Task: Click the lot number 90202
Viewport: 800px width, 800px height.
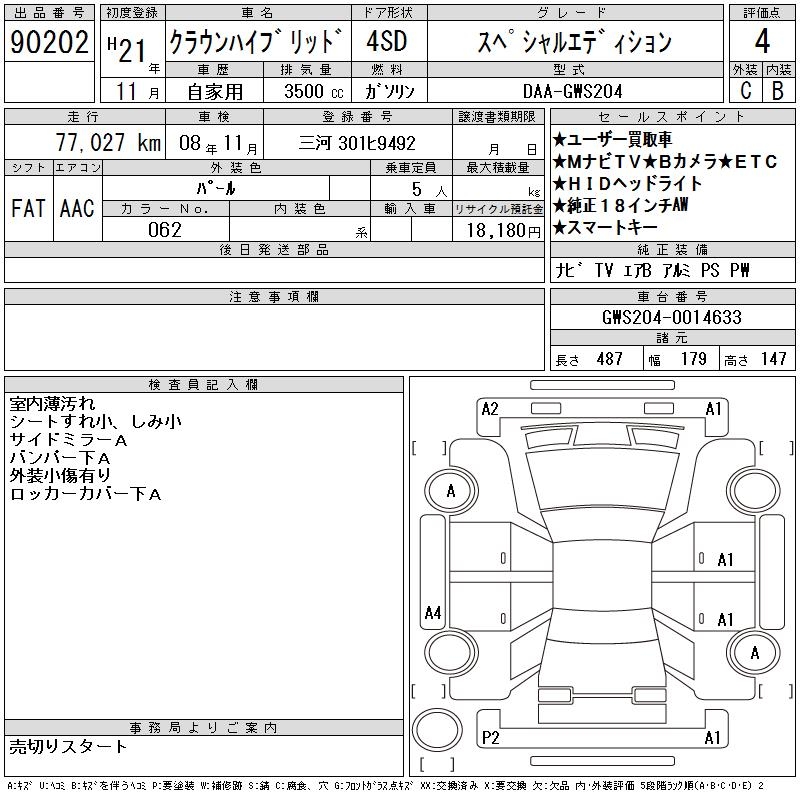Action: pos(49,42)
